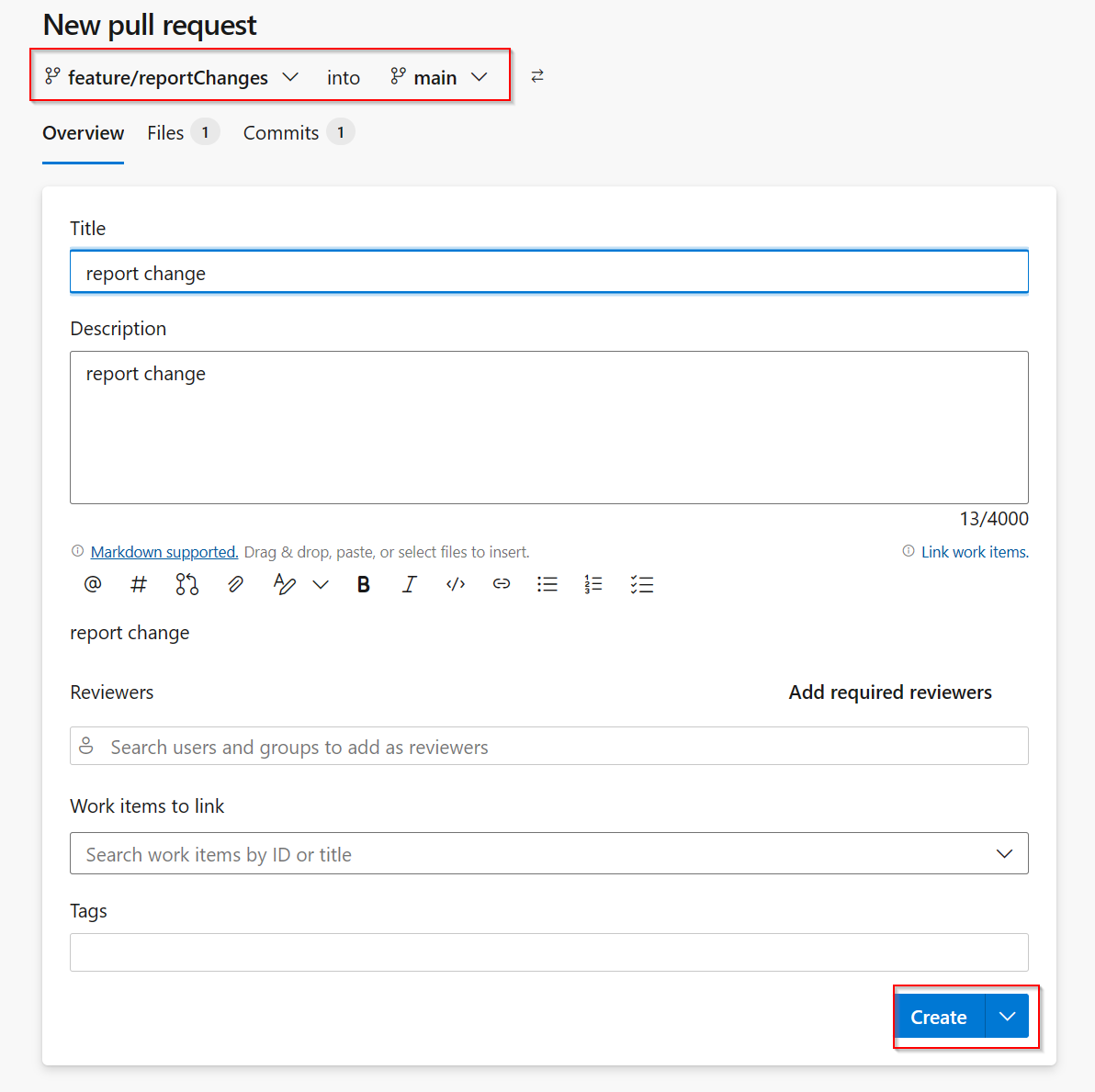1095x1092 pixels.
Task: Expand the work items search dropdown
Action: tap(1004, 853)
